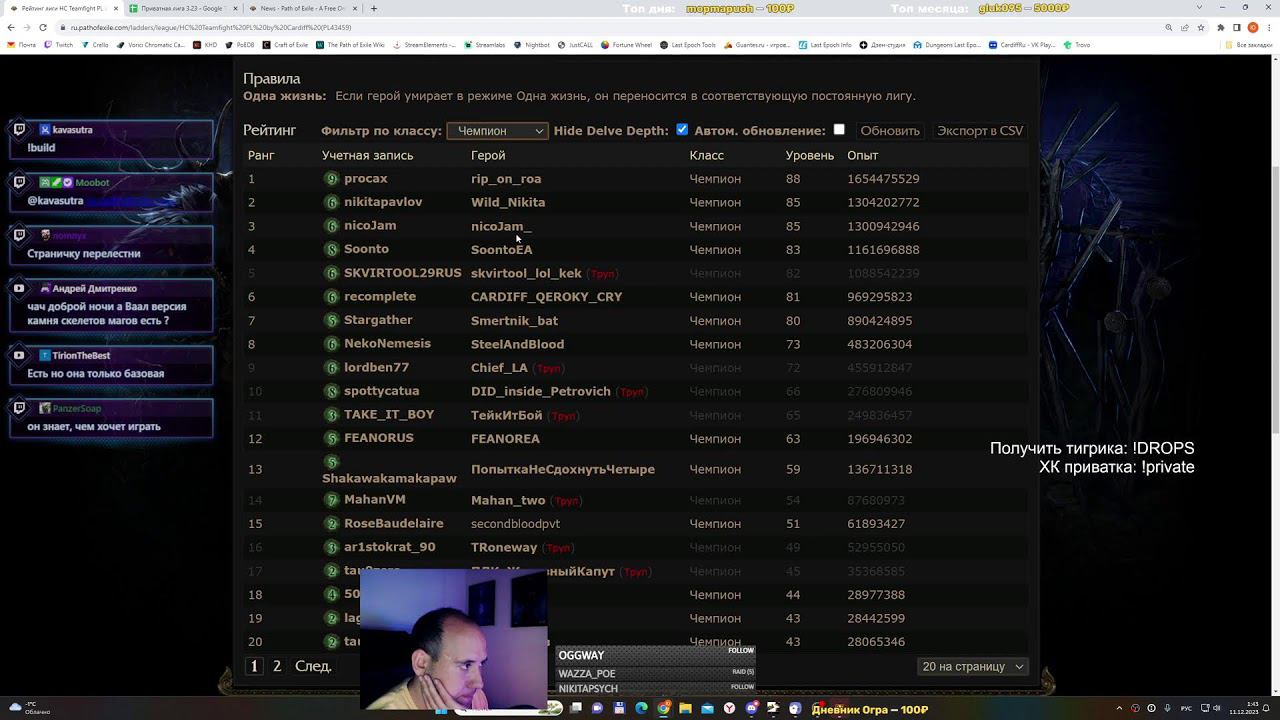Viewport: 1280px width, 720px height.
Task: Click the След. next page link
Action: [313, 666]
